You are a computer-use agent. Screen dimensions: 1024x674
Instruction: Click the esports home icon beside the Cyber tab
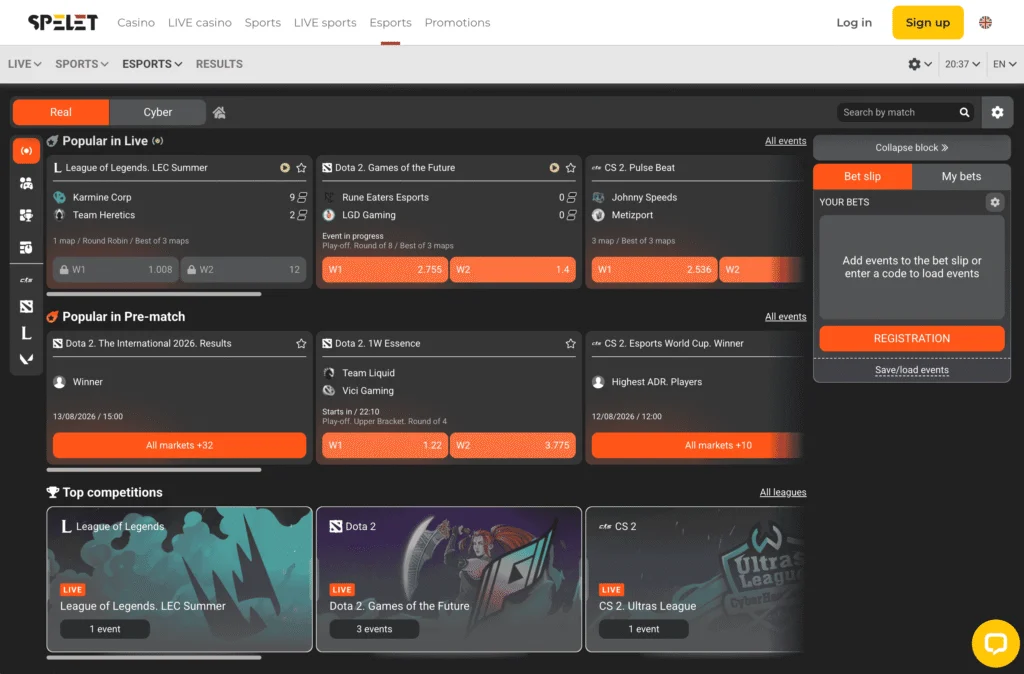coord(219,112)
